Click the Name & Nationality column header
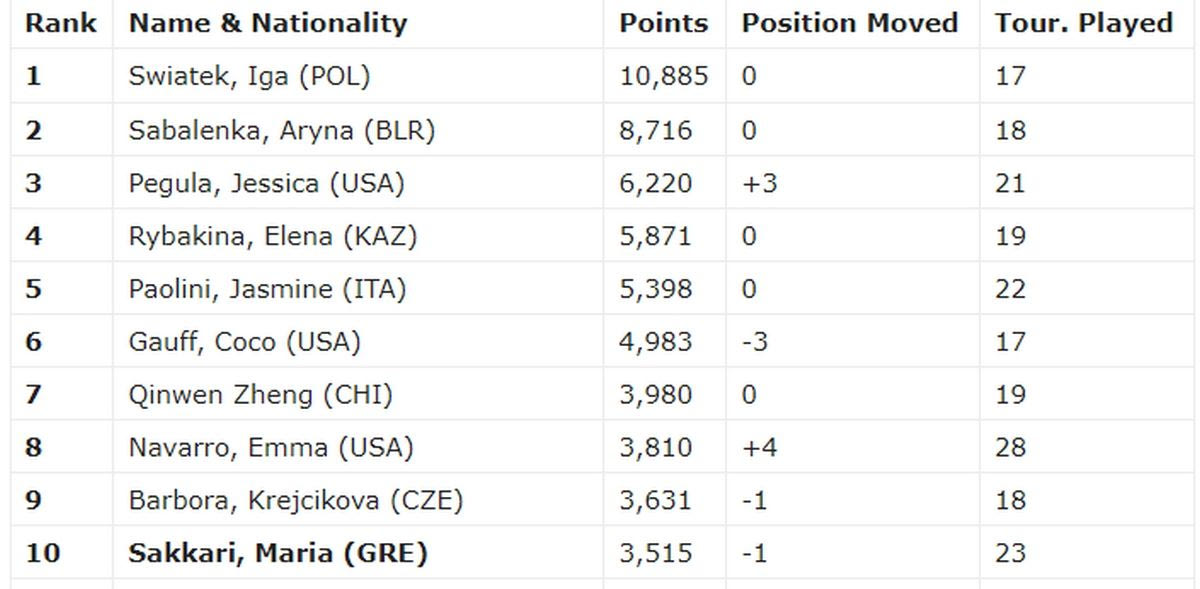The width and height of the screenshot is (1200, 589). click(268, 23)
